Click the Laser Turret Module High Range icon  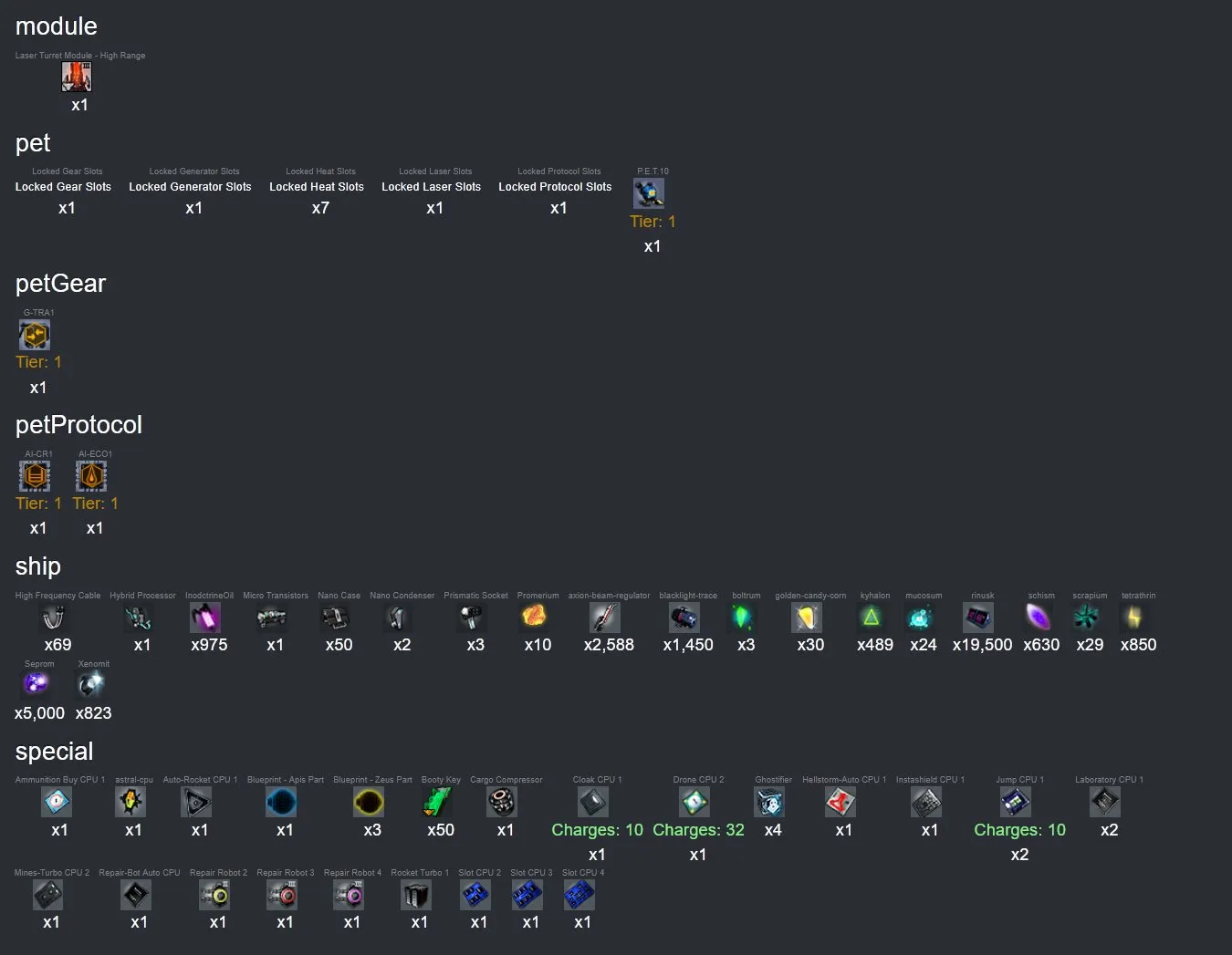click(x=77, y=77)
